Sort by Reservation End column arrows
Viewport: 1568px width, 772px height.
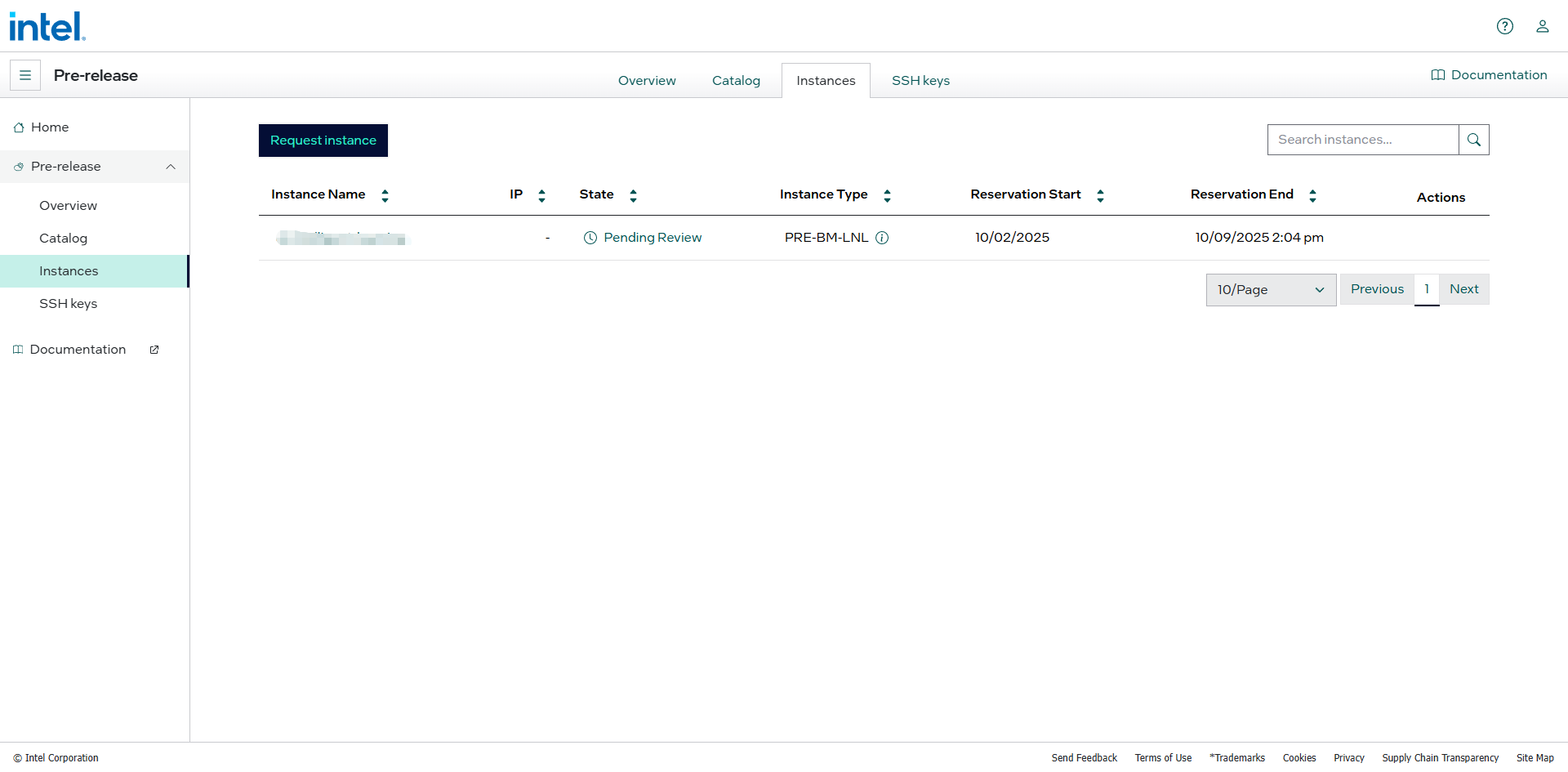tap(1312, 195)
